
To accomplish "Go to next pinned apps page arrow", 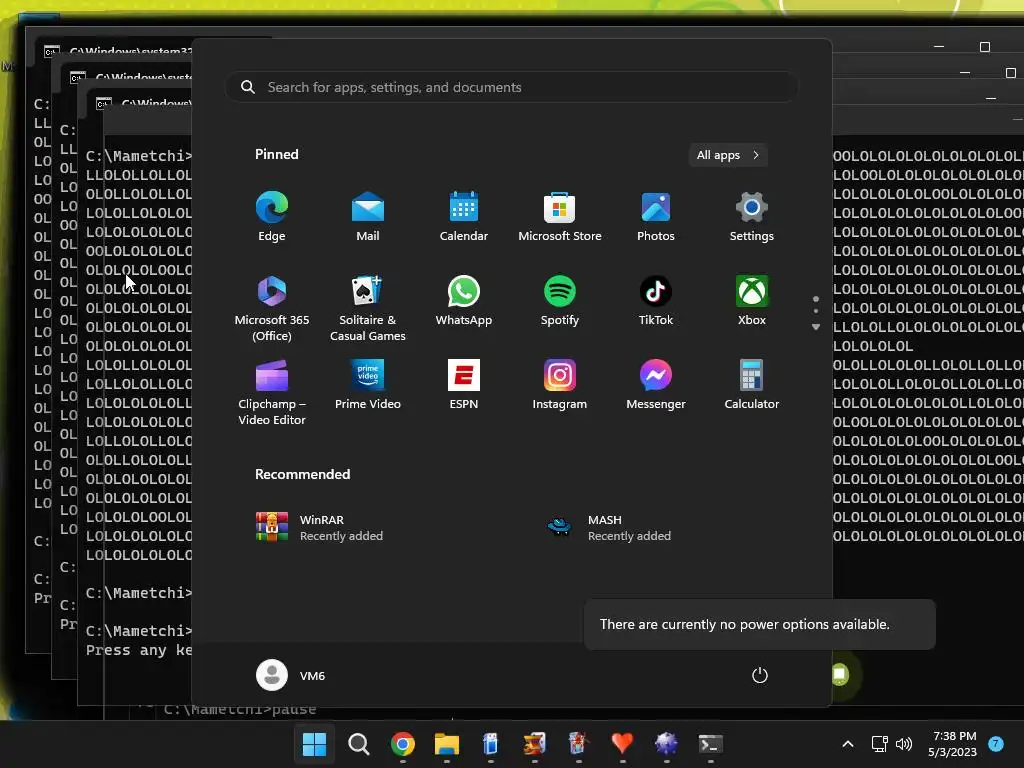I will tap(816, 327).
